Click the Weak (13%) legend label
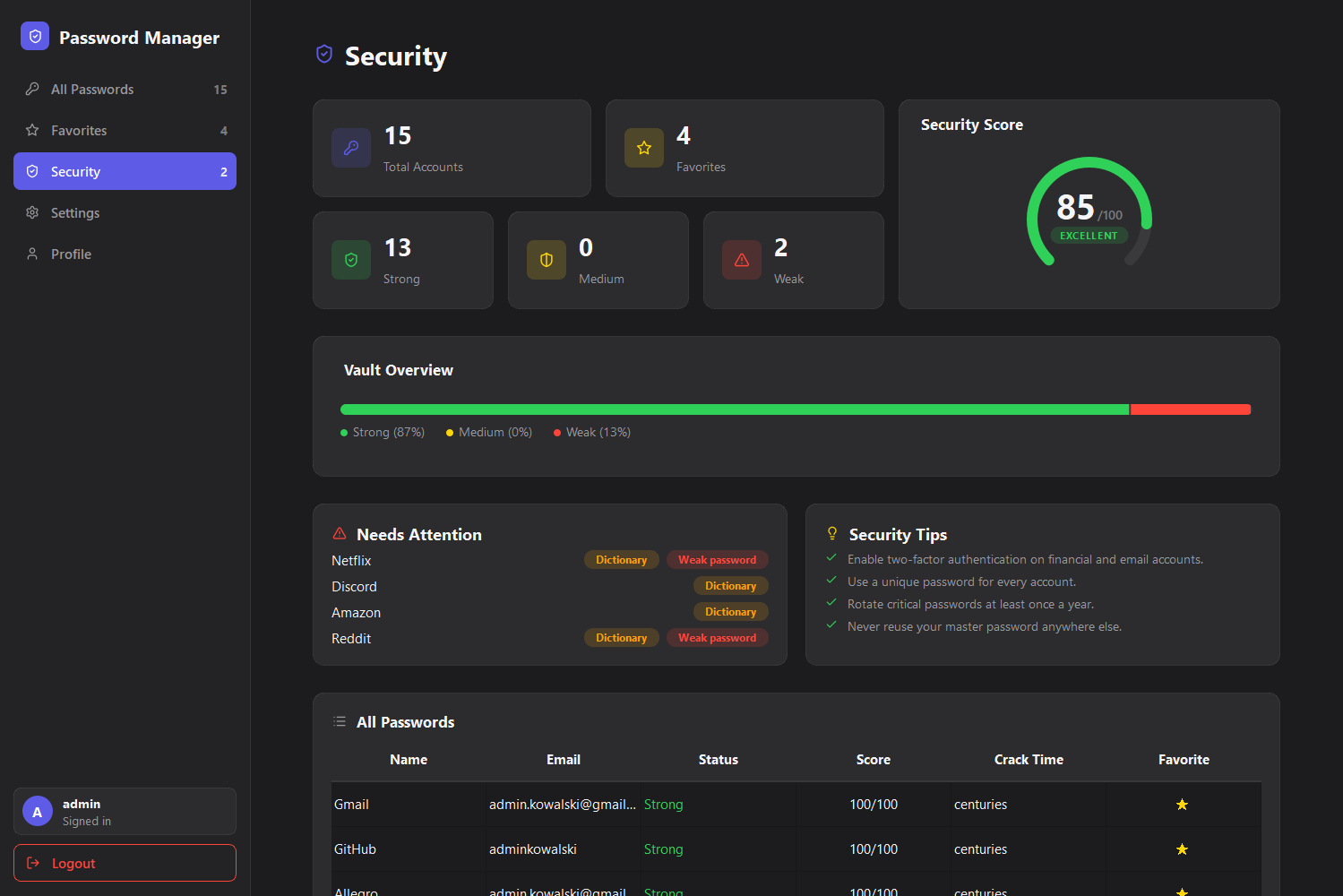This screenshot has width=1343, height=896. point(598,432)
